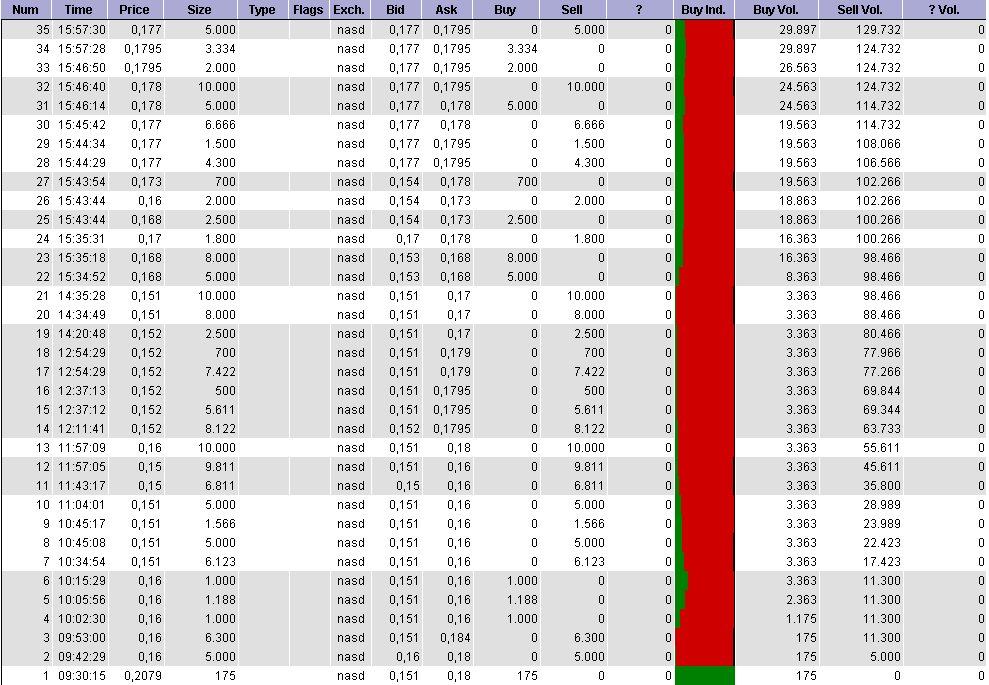Click the red sell indicator bar on row 35
Screen dimensions: 989x685
click(712, 30)
